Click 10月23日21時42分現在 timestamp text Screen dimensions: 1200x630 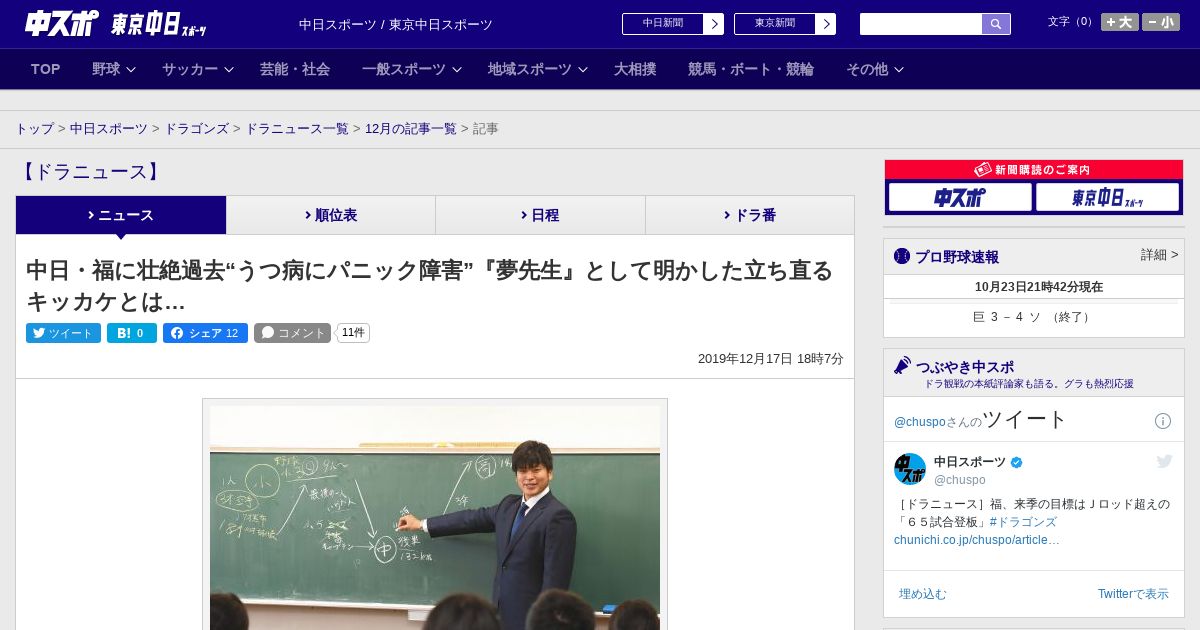pyautogui.click(x=1039, y=287)
